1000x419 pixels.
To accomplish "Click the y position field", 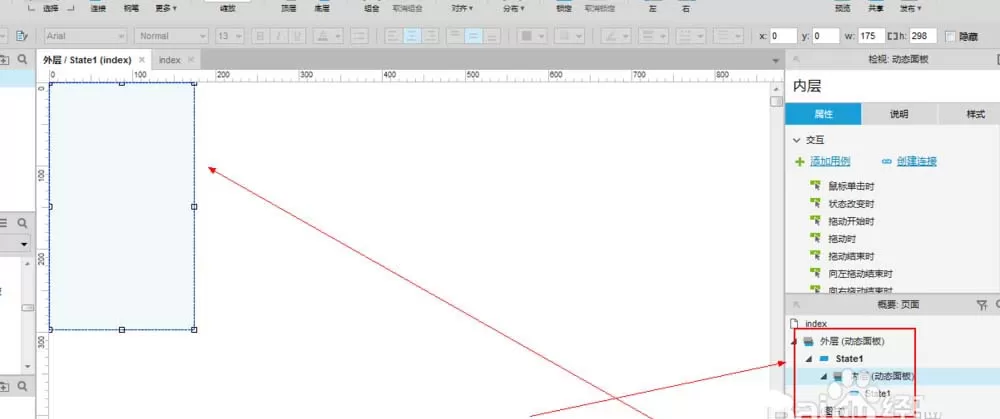I will [x=826, y=36].
